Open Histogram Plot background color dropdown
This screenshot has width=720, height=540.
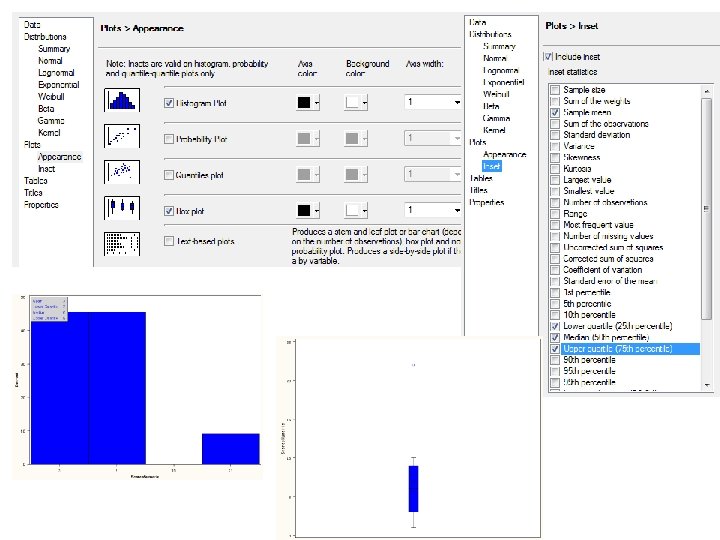(x=365, y=102)
